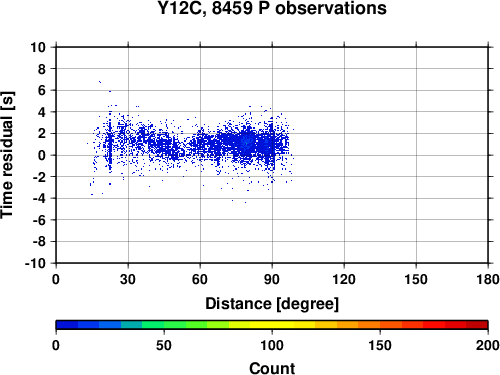
Task: Click the y-axis tick label -10
Action: pyautogui.click(x=35, y=263)
